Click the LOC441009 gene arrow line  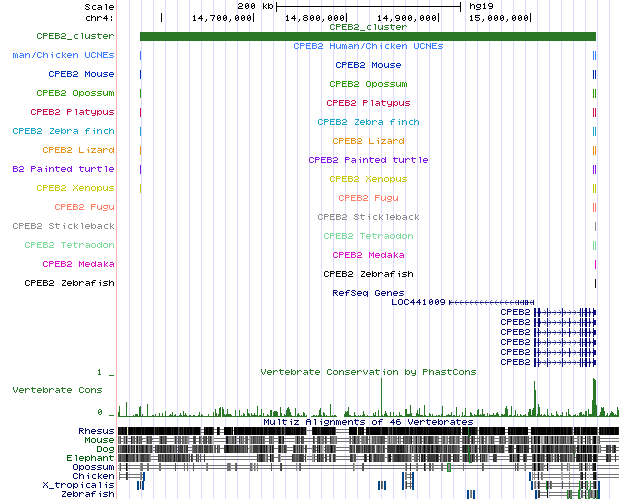[x=490, y=302]
